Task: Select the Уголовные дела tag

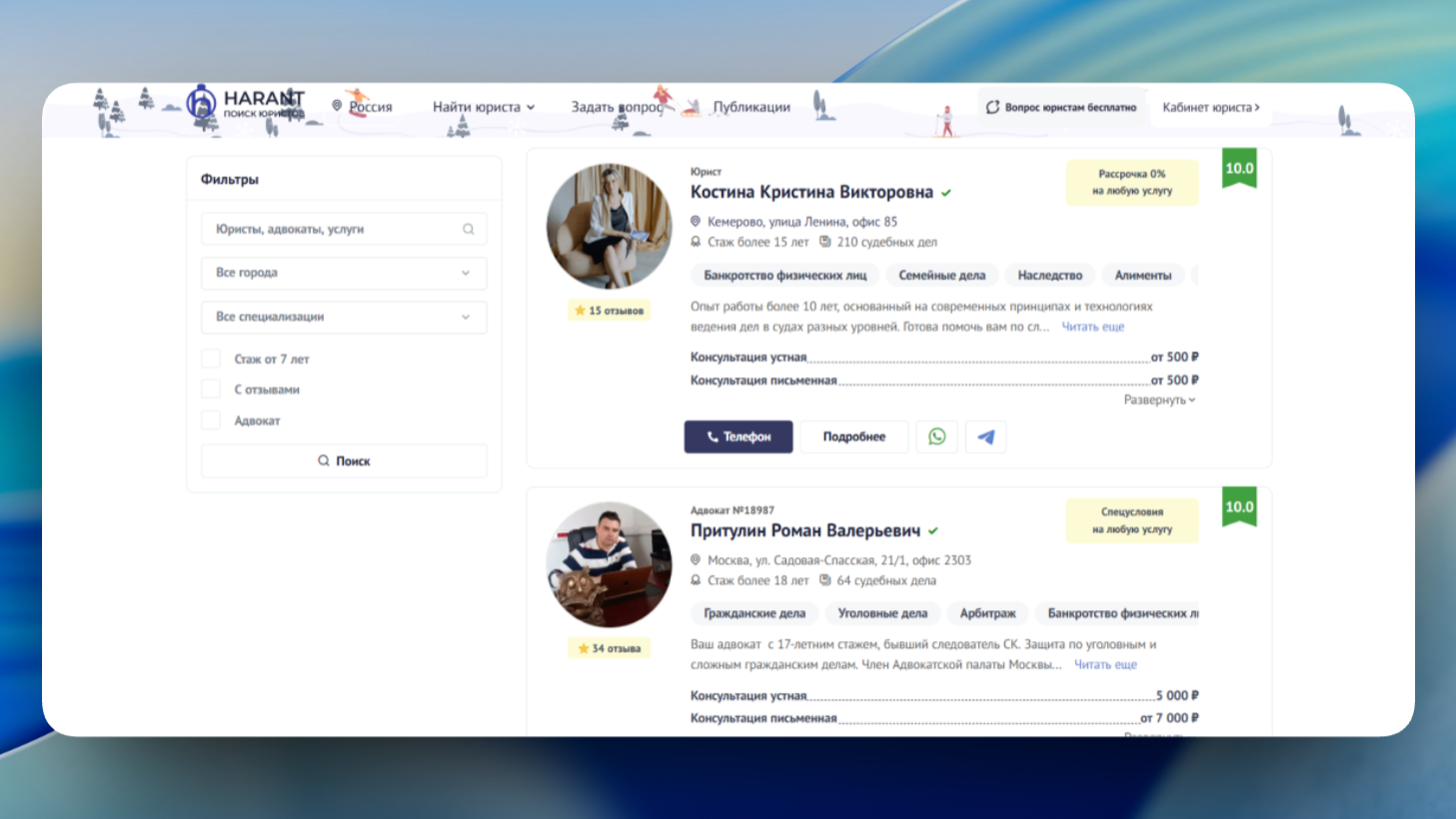Action: coord(882,613)
